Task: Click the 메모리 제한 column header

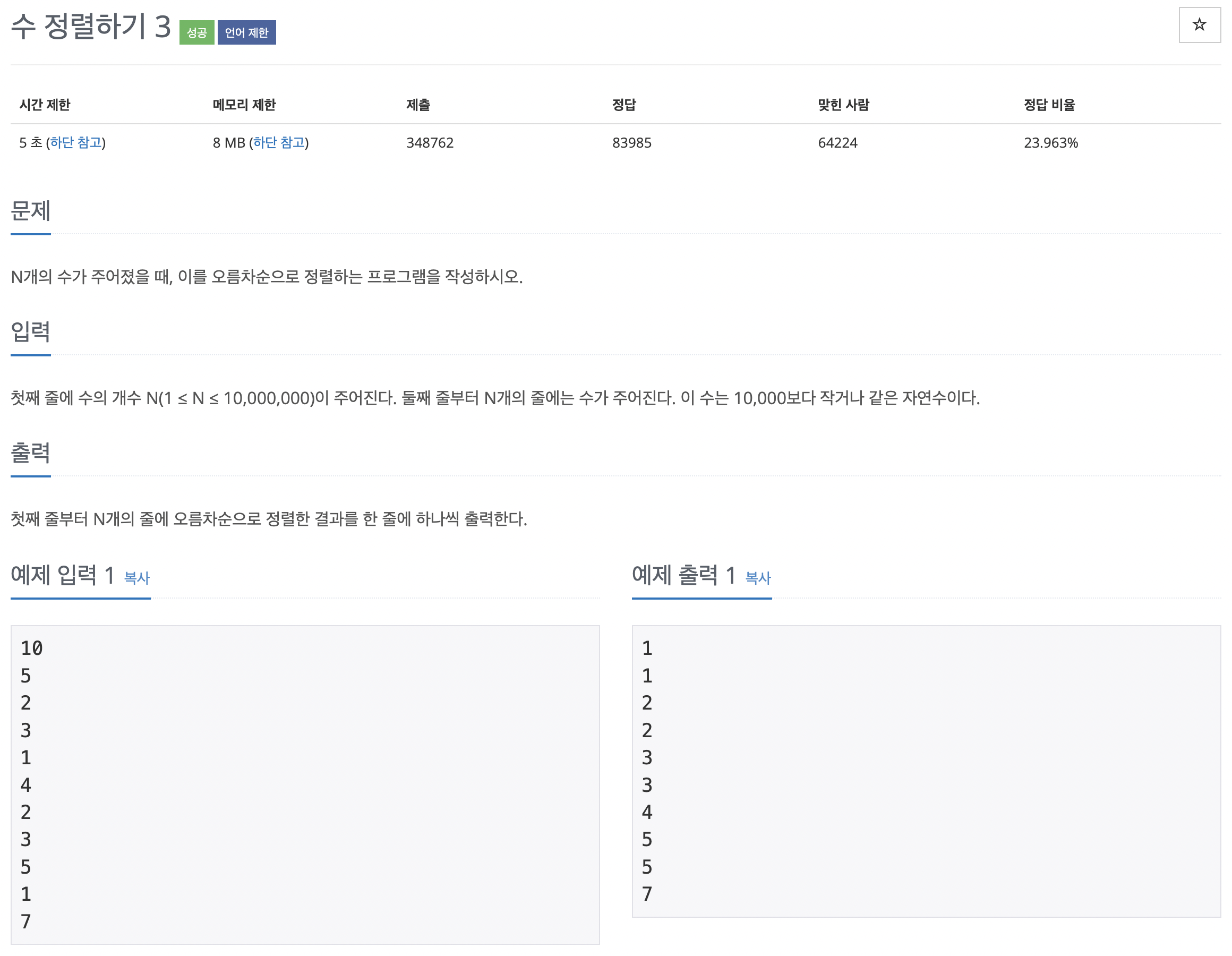Action: tap(244, 105)
